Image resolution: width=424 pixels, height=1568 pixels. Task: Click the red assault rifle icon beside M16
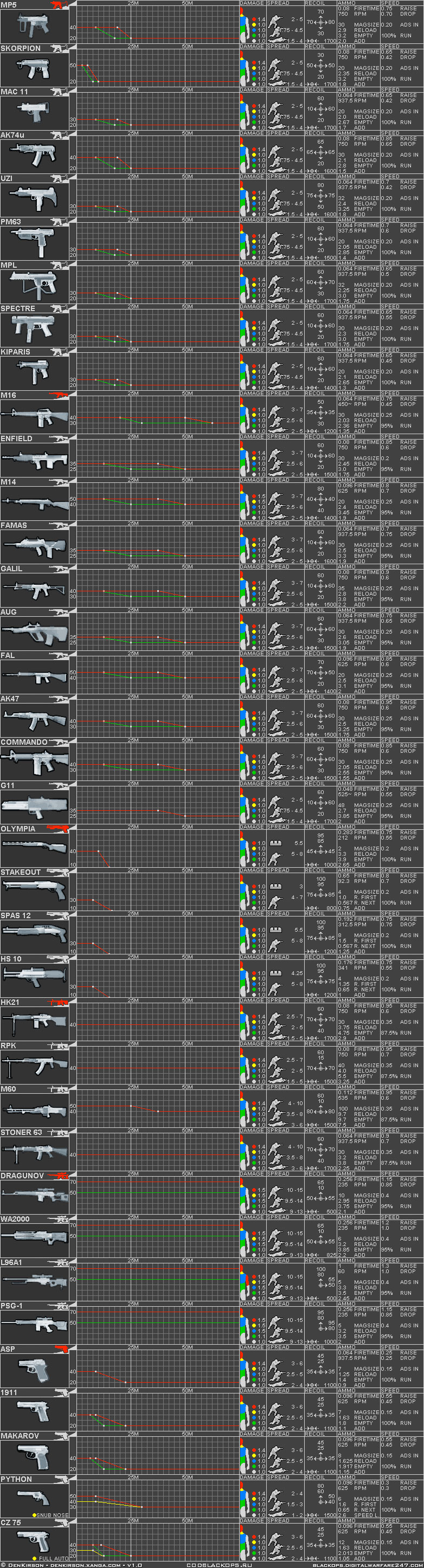tap(59, 395)
